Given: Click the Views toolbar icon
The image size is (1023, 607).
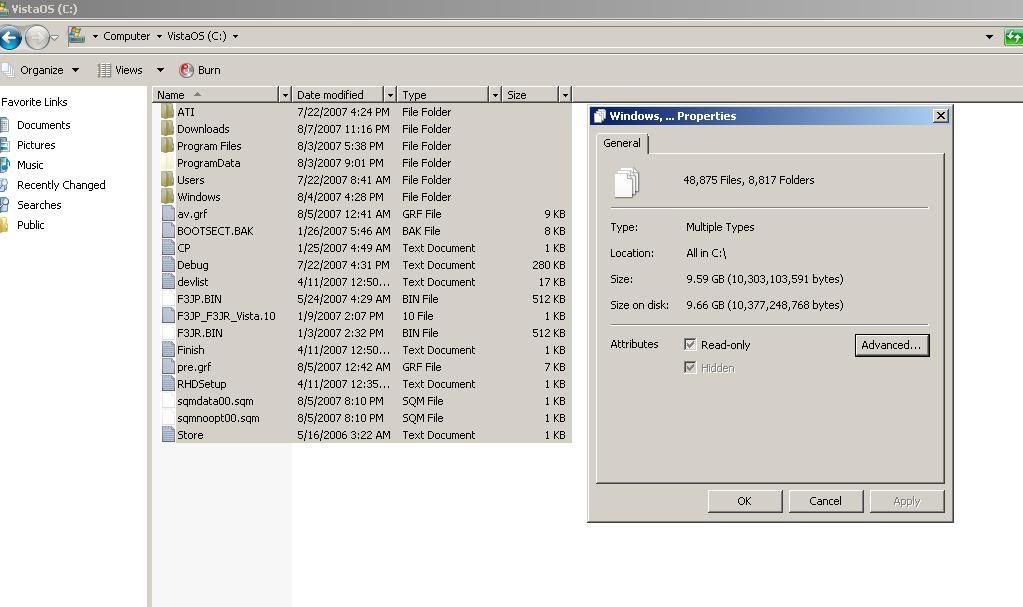Looking at the screenshot, I should 104,70.
